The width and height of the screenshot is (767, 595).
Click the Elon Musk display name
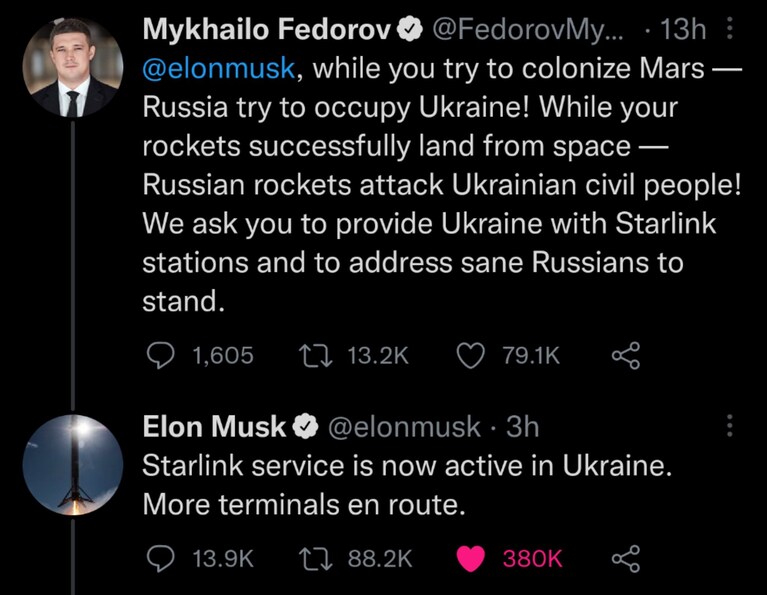point(214,427)
